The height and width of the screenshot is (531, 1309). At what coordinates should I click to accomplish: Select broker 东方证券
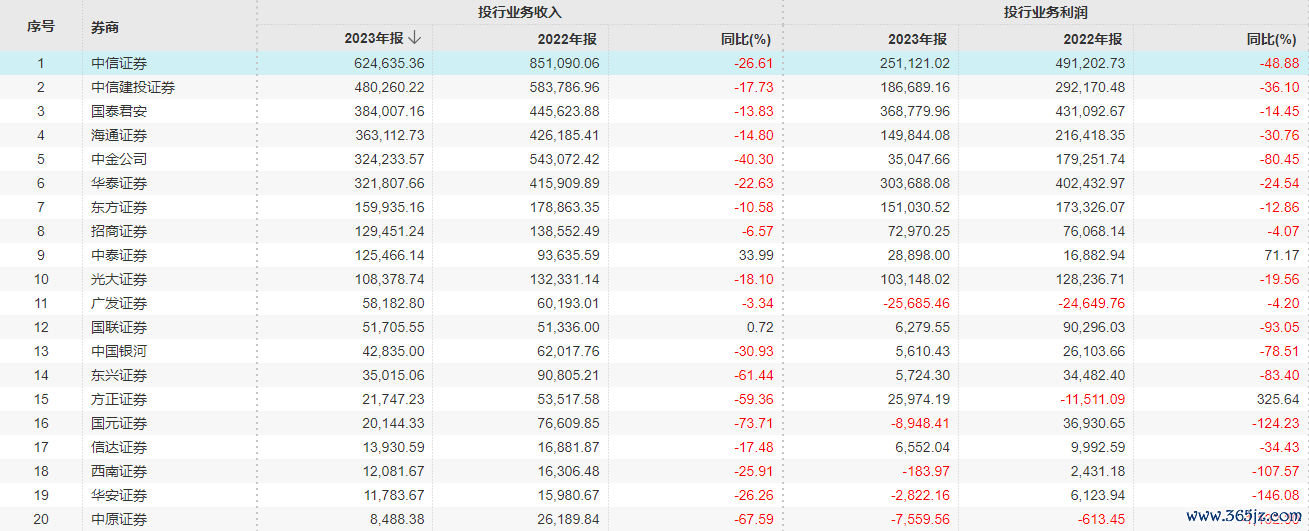(119, 207)
